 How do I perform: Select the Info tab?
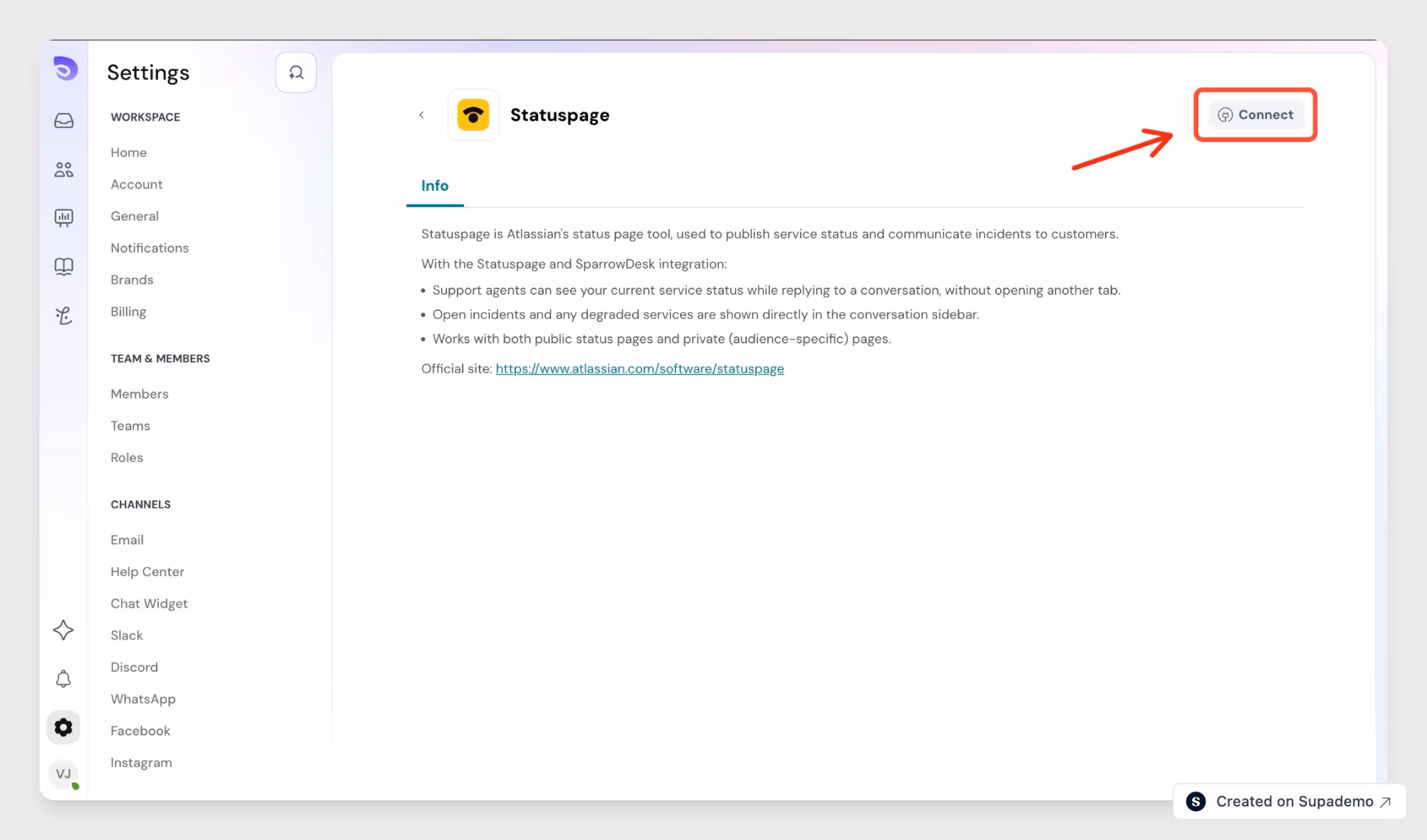click(x=435, y=186)
